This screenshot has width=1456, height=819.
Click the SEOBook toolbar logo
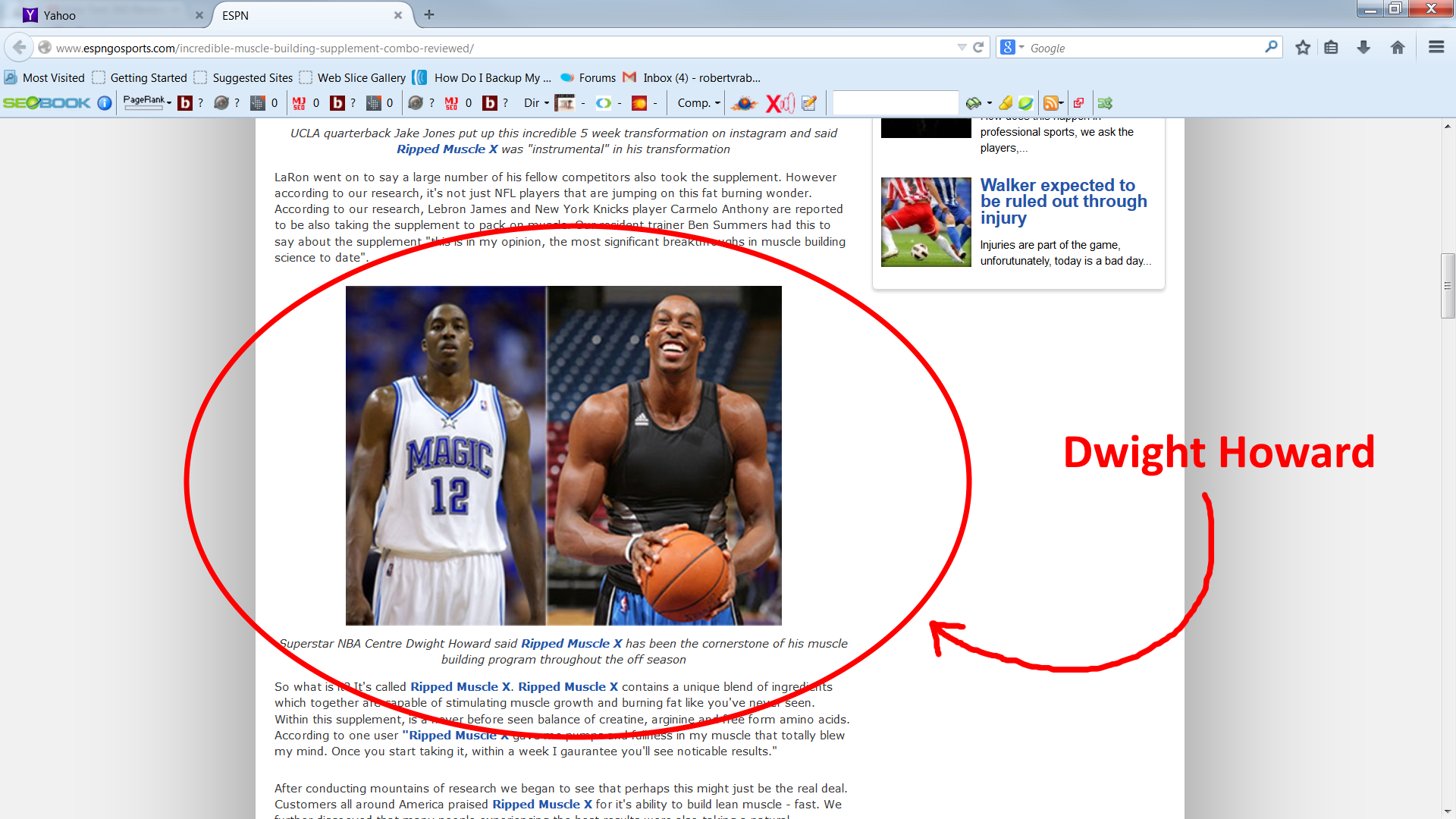[46, 103]
